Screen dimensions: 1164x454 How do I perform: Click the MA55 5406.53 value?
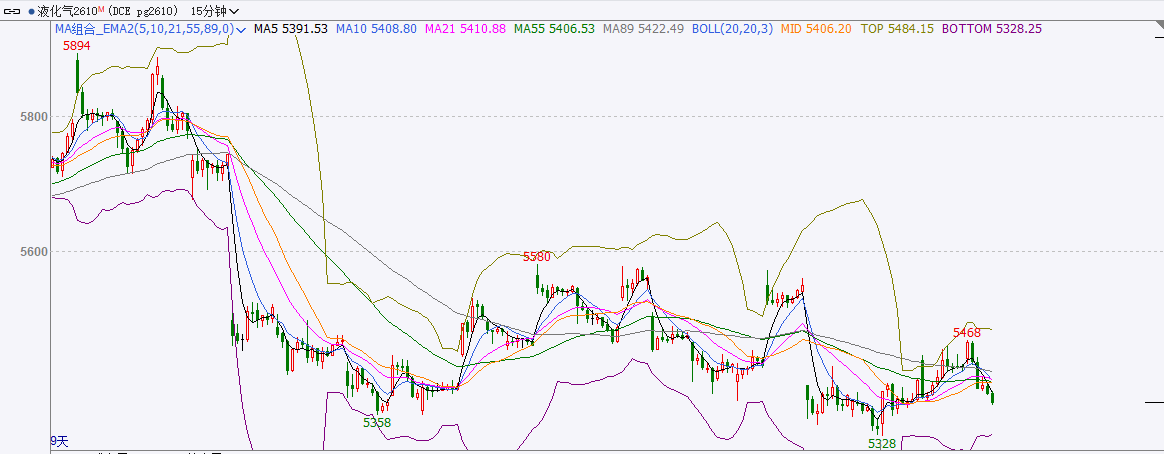point(555,29)
